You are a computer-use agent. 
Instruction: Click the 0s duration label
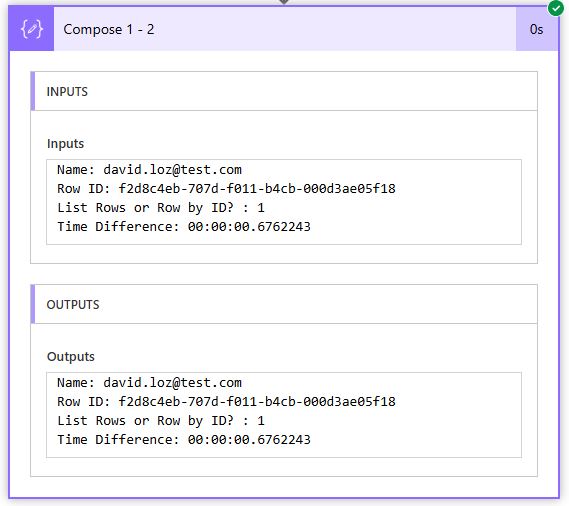click(x=536, y=29)
